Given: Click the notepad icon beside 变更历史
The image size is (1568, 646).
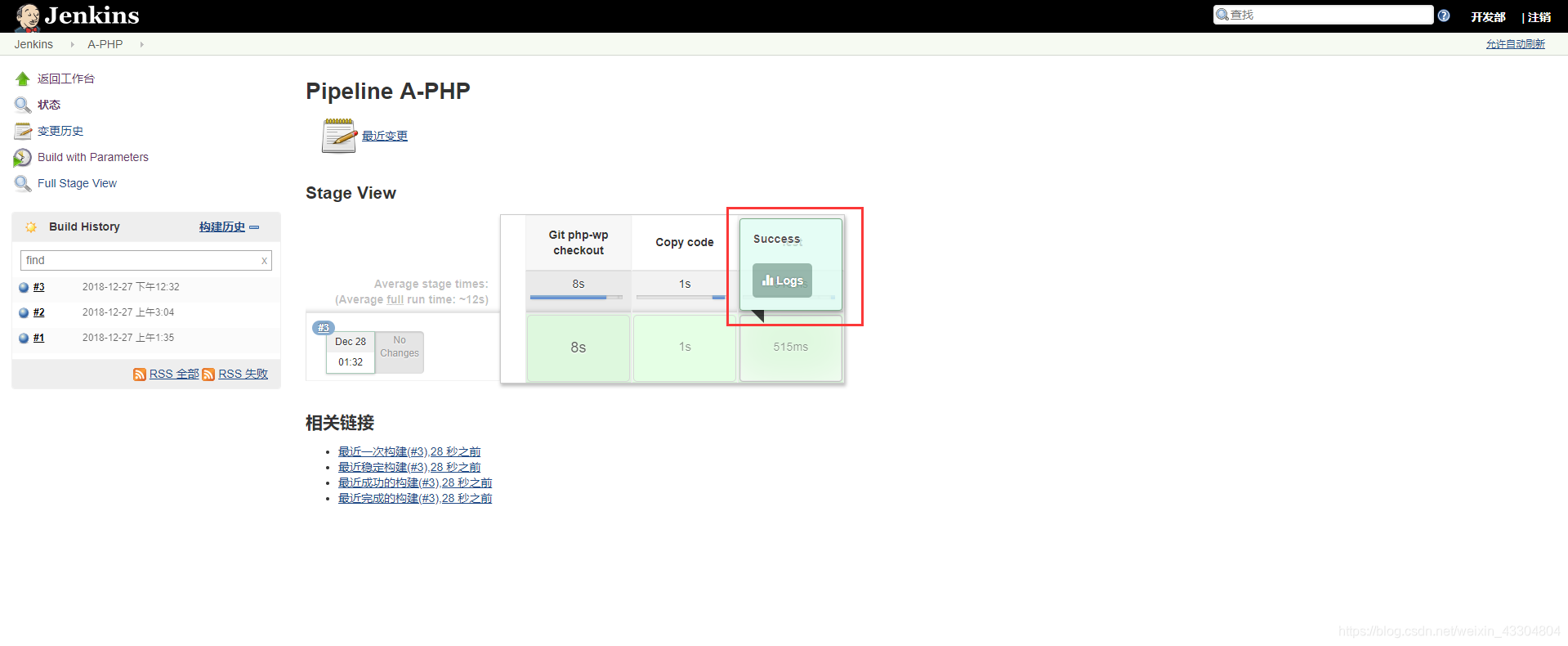Looking at the screenshot, I should [23, 131].
